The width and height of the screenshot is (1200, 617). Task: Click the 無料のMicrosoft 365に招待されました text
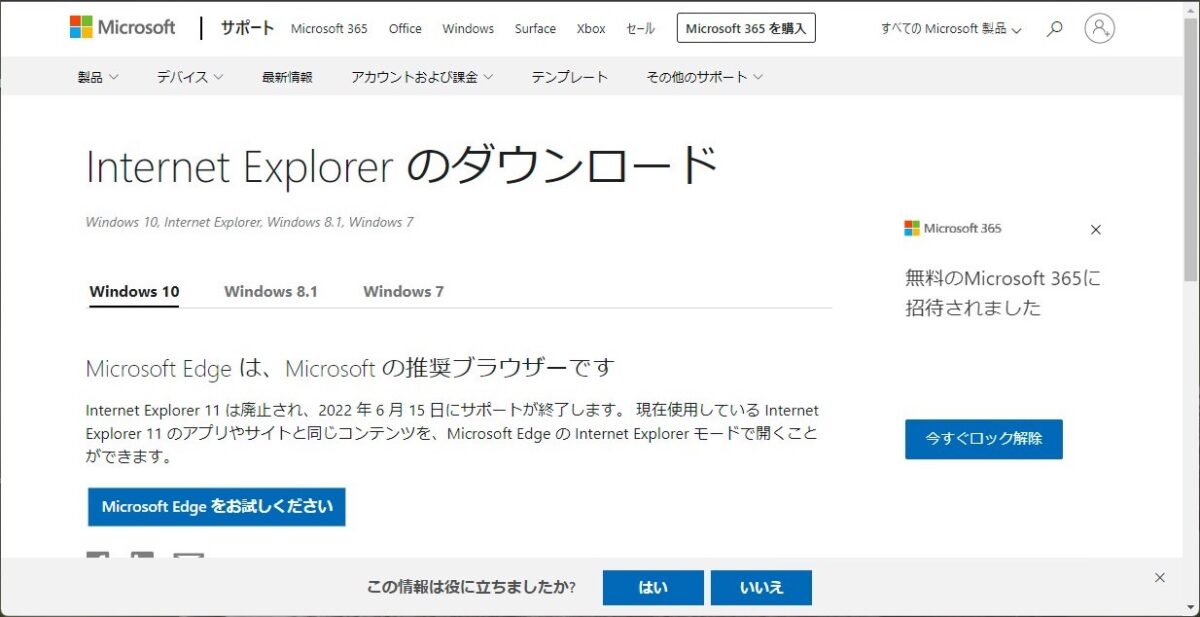click(x=1003, y=293)
